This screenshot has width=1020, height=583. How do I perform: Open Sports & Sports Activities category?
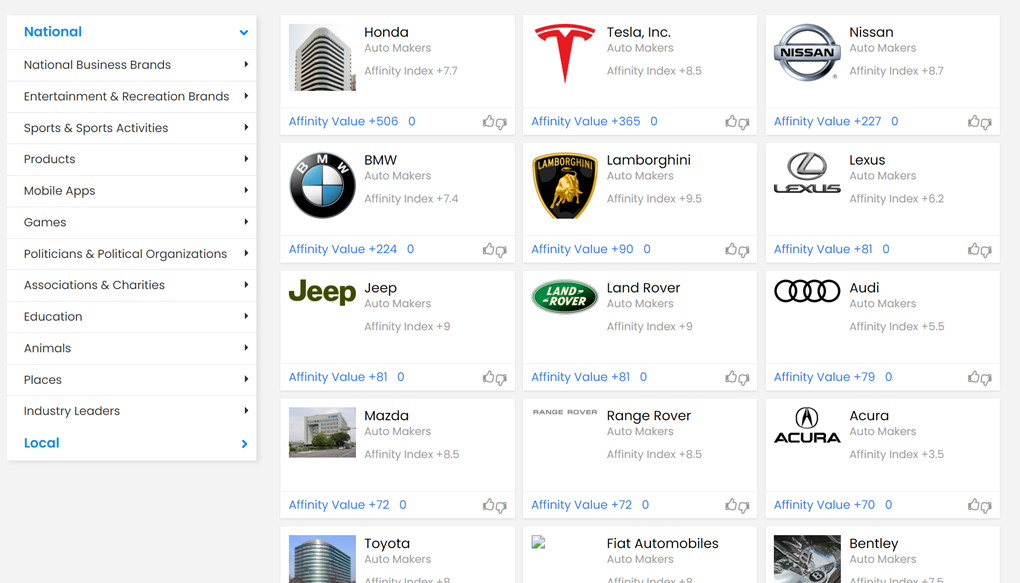point(96,128)
